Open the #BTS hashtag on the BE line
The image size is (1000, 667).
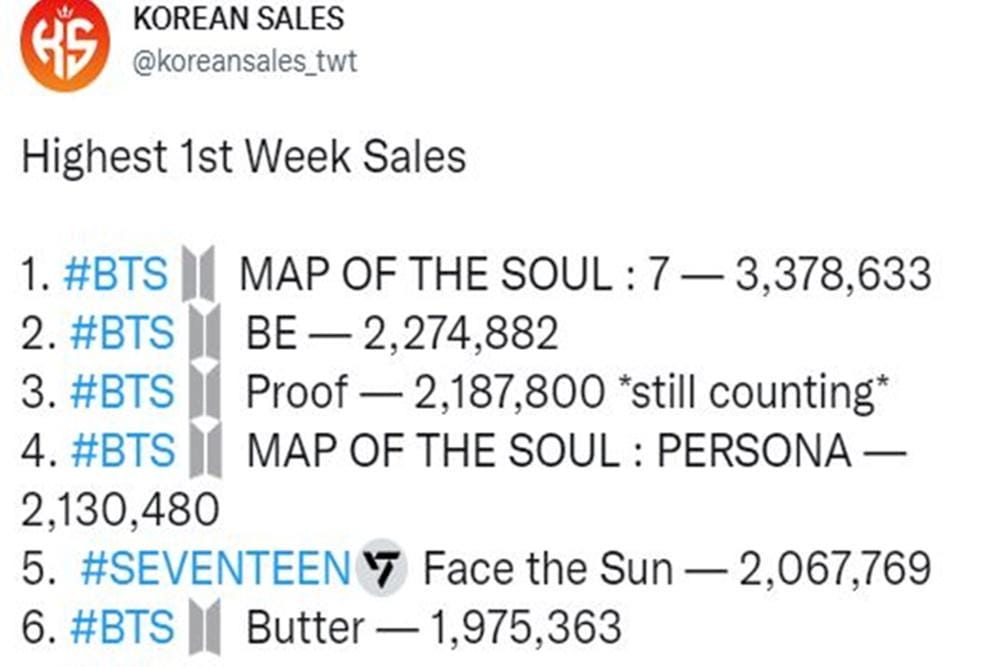[x=122, y=333]
